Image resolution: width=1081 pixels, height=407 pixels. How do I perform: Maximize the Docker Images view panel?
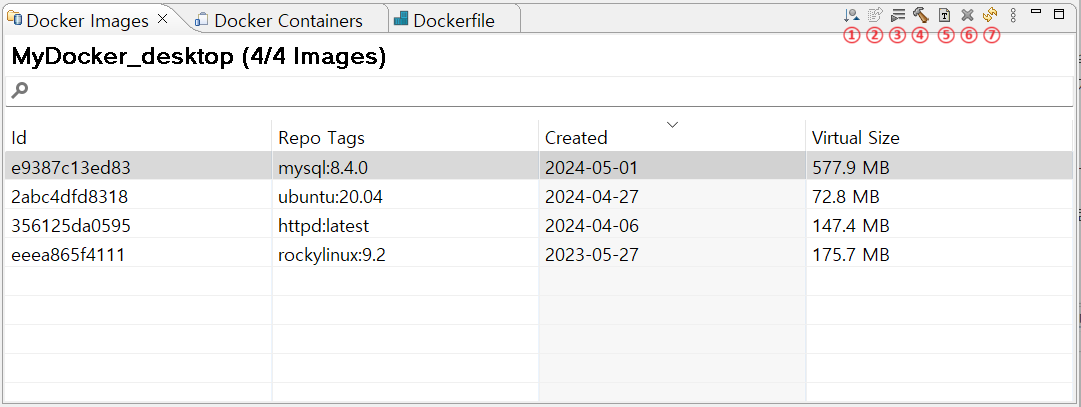[x=1059, y=14]
